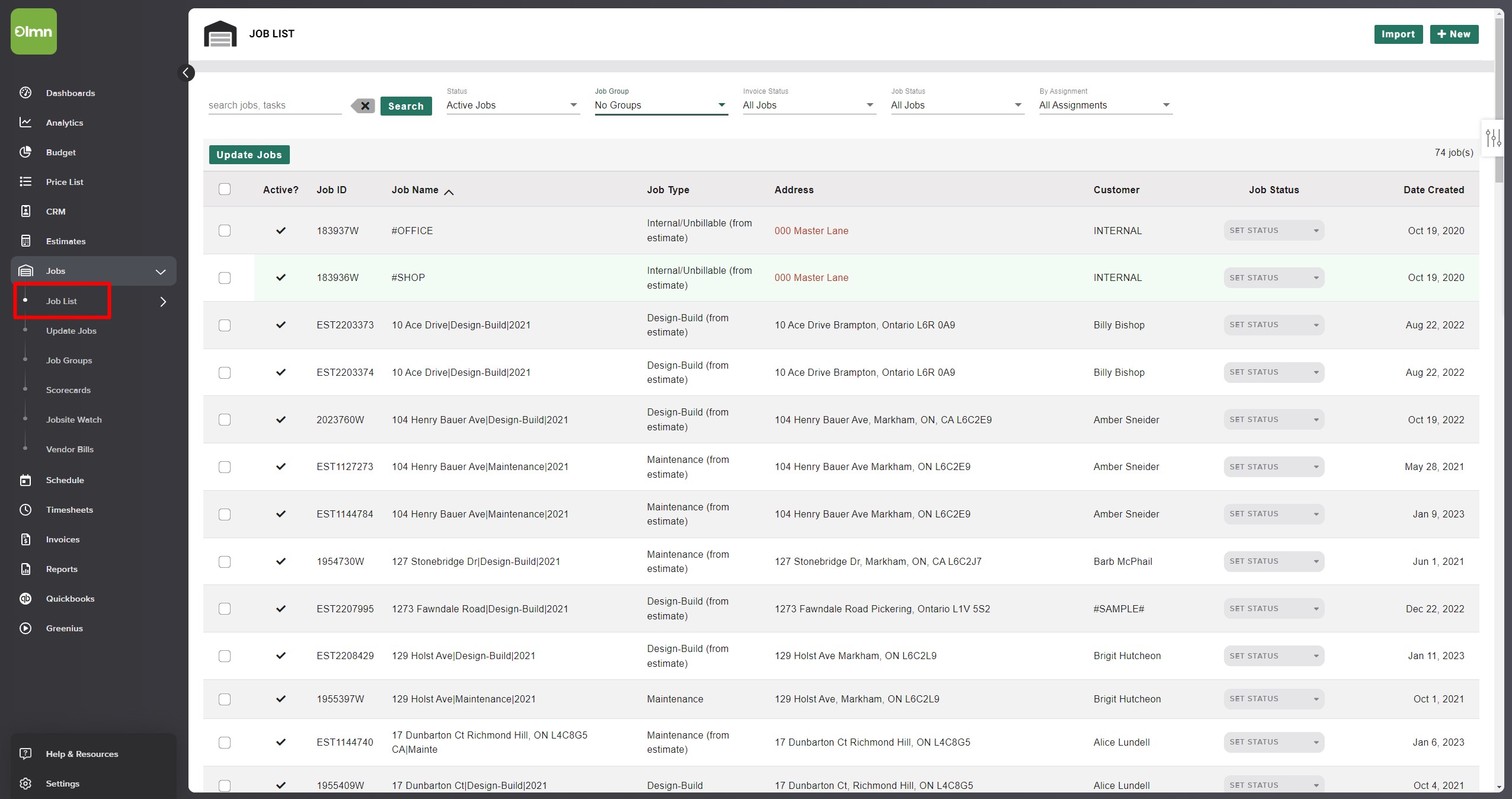
Task: Click the Greenius play icon
Action: click(x=25, y=628)
